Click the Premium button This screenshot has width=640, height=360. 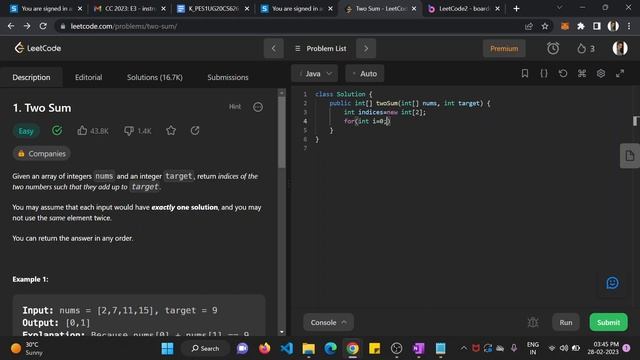point(504,49)
